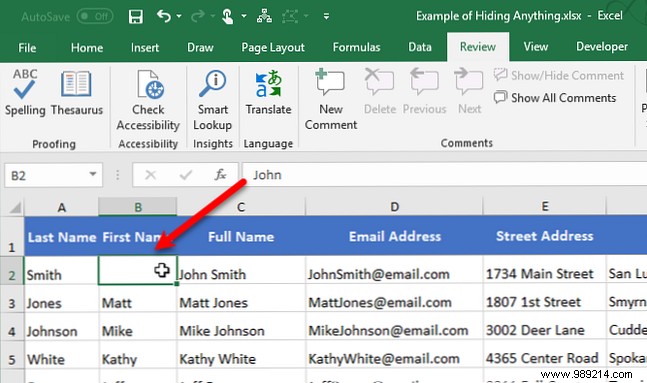Click the hierarchy diagram icon in the Quick Access Toolbar

264,17
